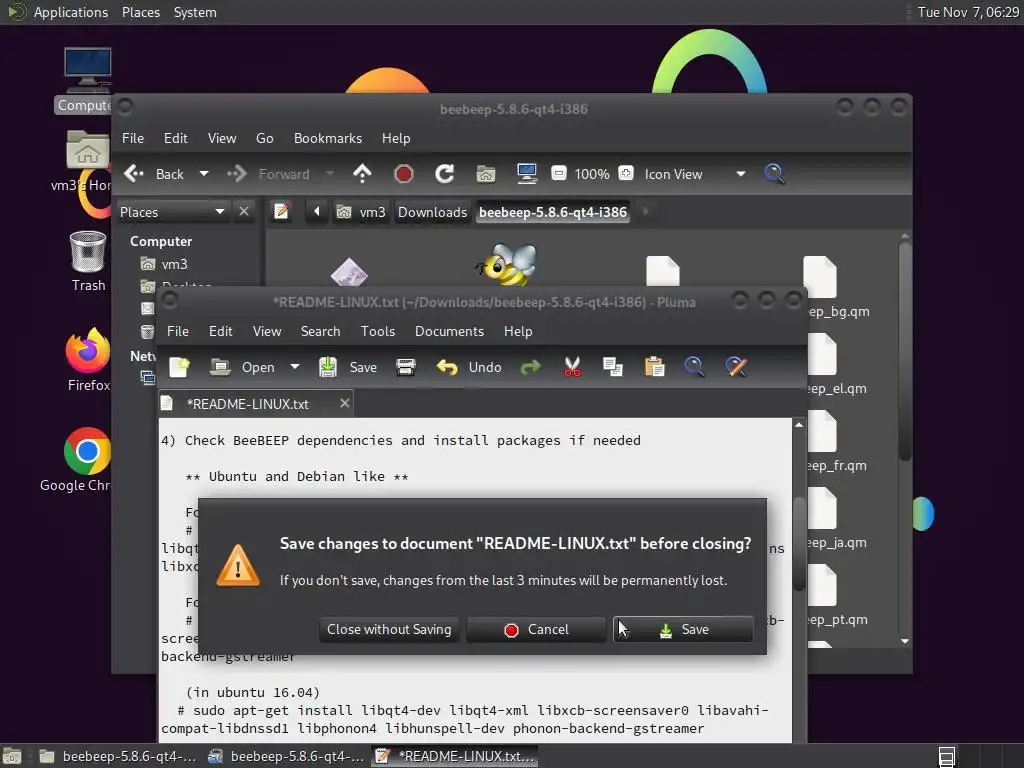Screen dimensions: 1024x768
Task: Click the clock showing Tue Nov 7
Action: point(968,12)
